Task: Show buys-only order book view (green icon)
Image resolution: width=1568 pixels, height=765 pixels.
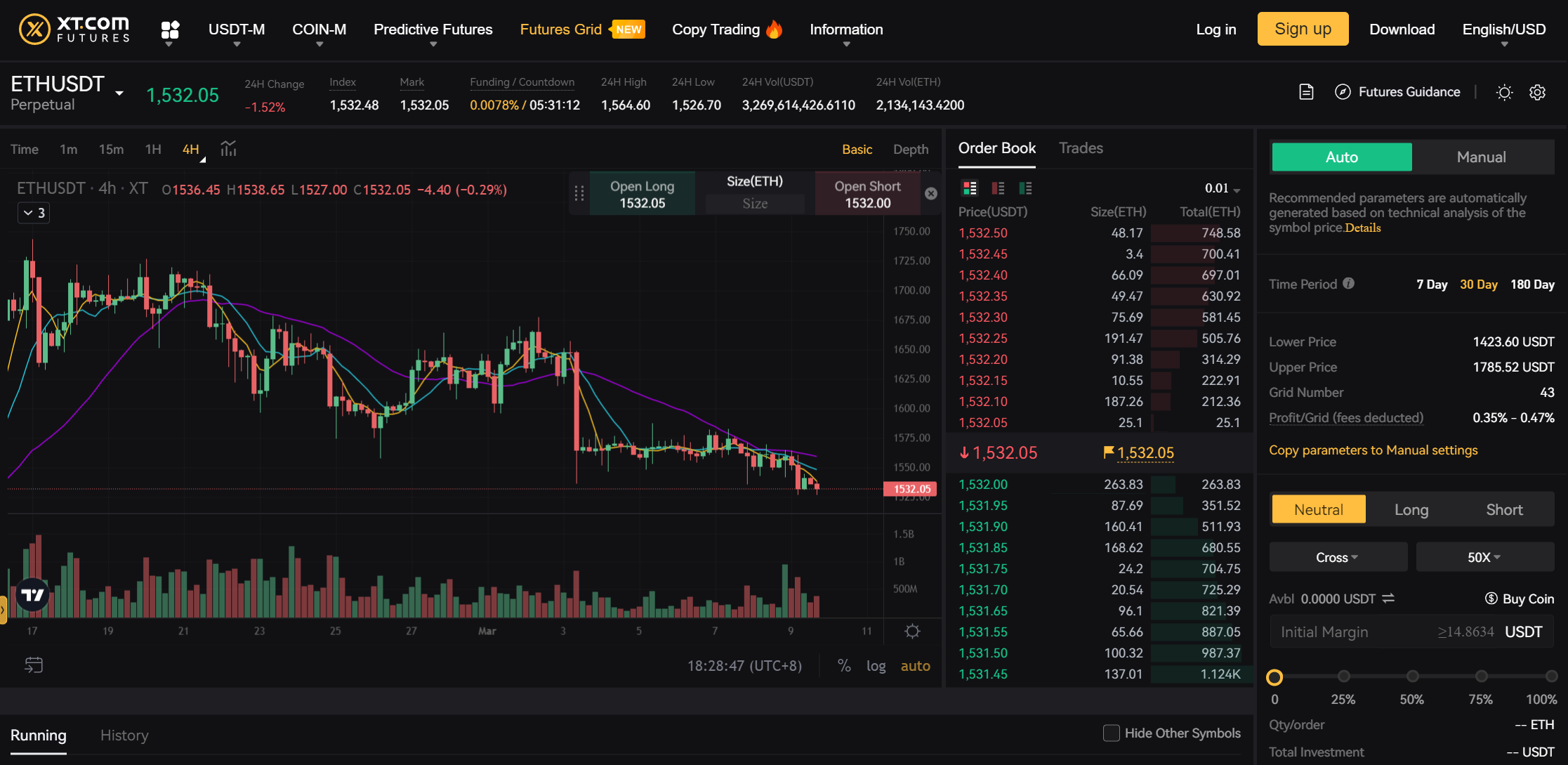Action: point(1025,188)
